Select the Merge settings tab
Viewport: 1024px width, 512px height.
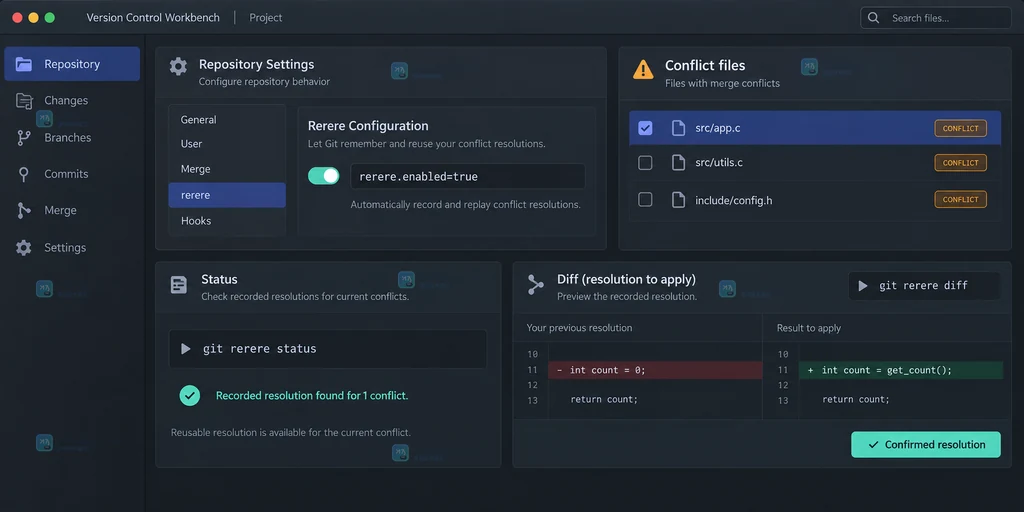tap(227, 169)
